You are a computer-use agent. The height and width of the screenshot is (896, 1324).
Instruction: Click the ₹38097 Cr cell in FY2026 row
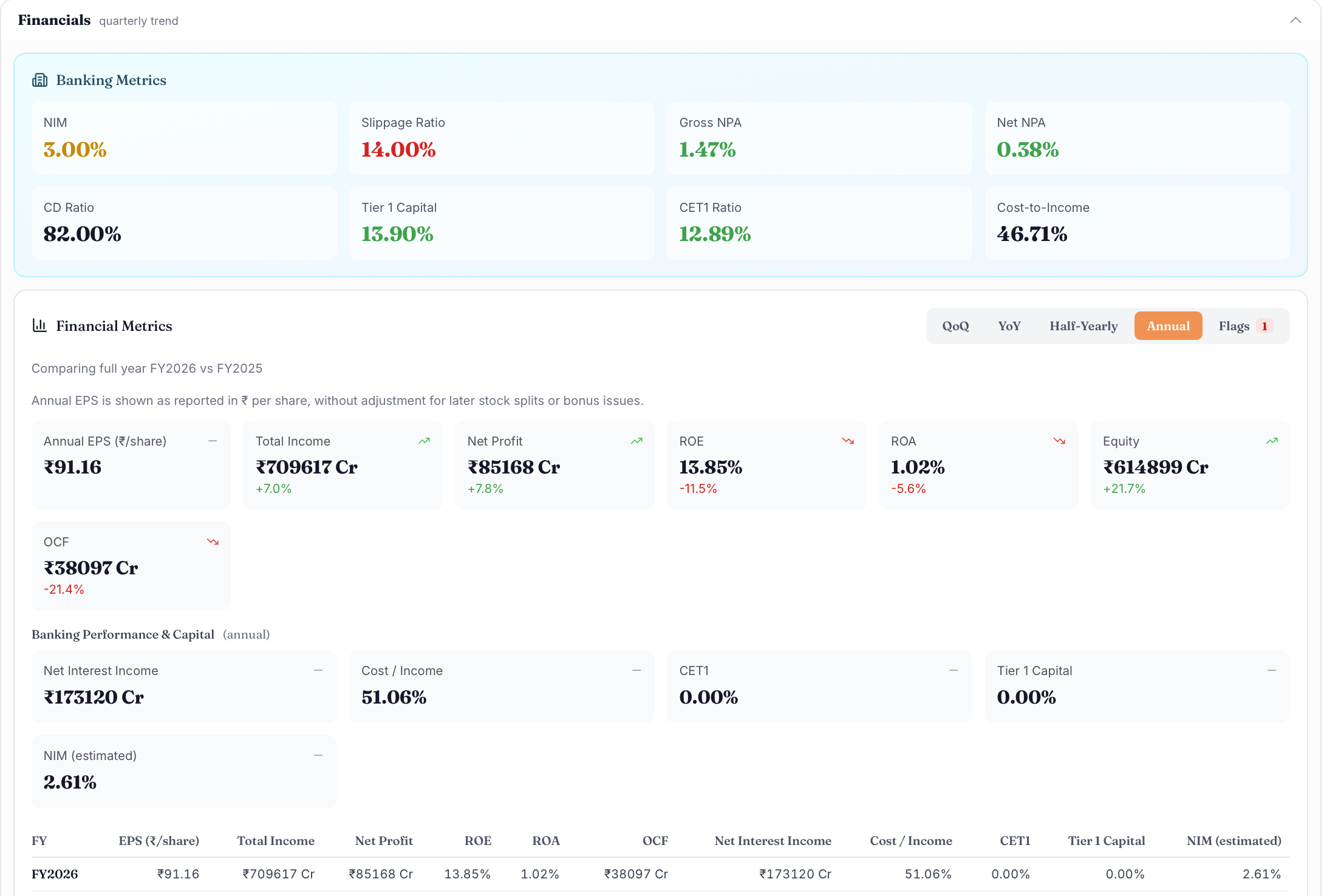[x=636, y=874]
